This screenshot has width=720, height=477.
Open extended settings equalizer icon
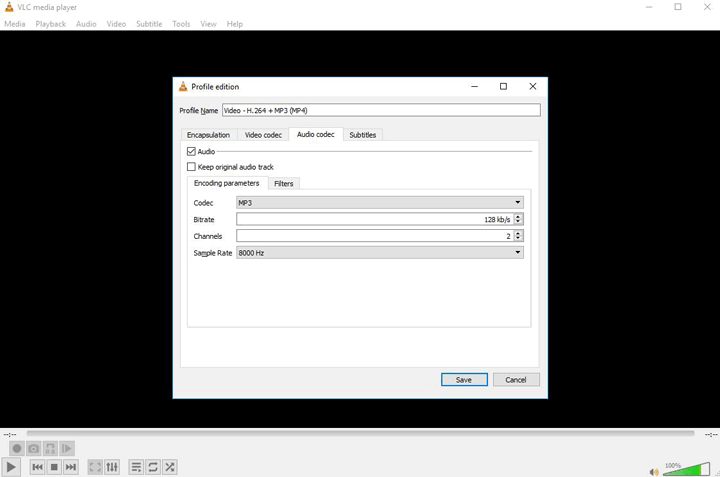pos(112,467)
